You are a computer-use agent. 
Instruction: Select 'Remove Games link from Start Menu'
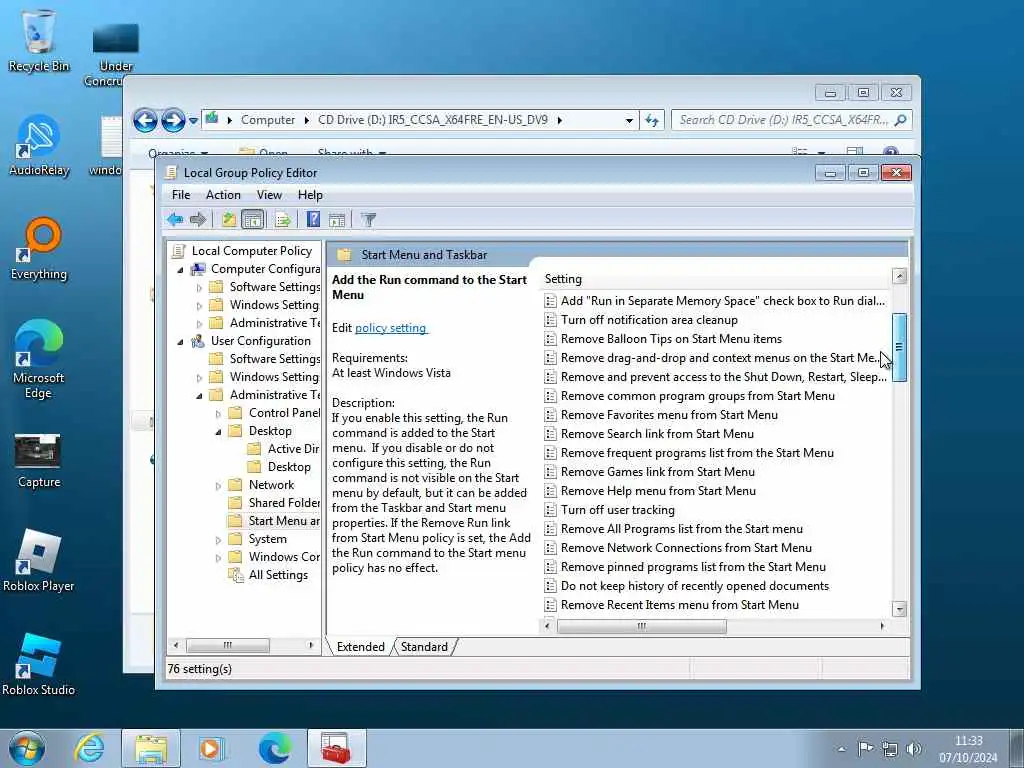pos(658,472)
